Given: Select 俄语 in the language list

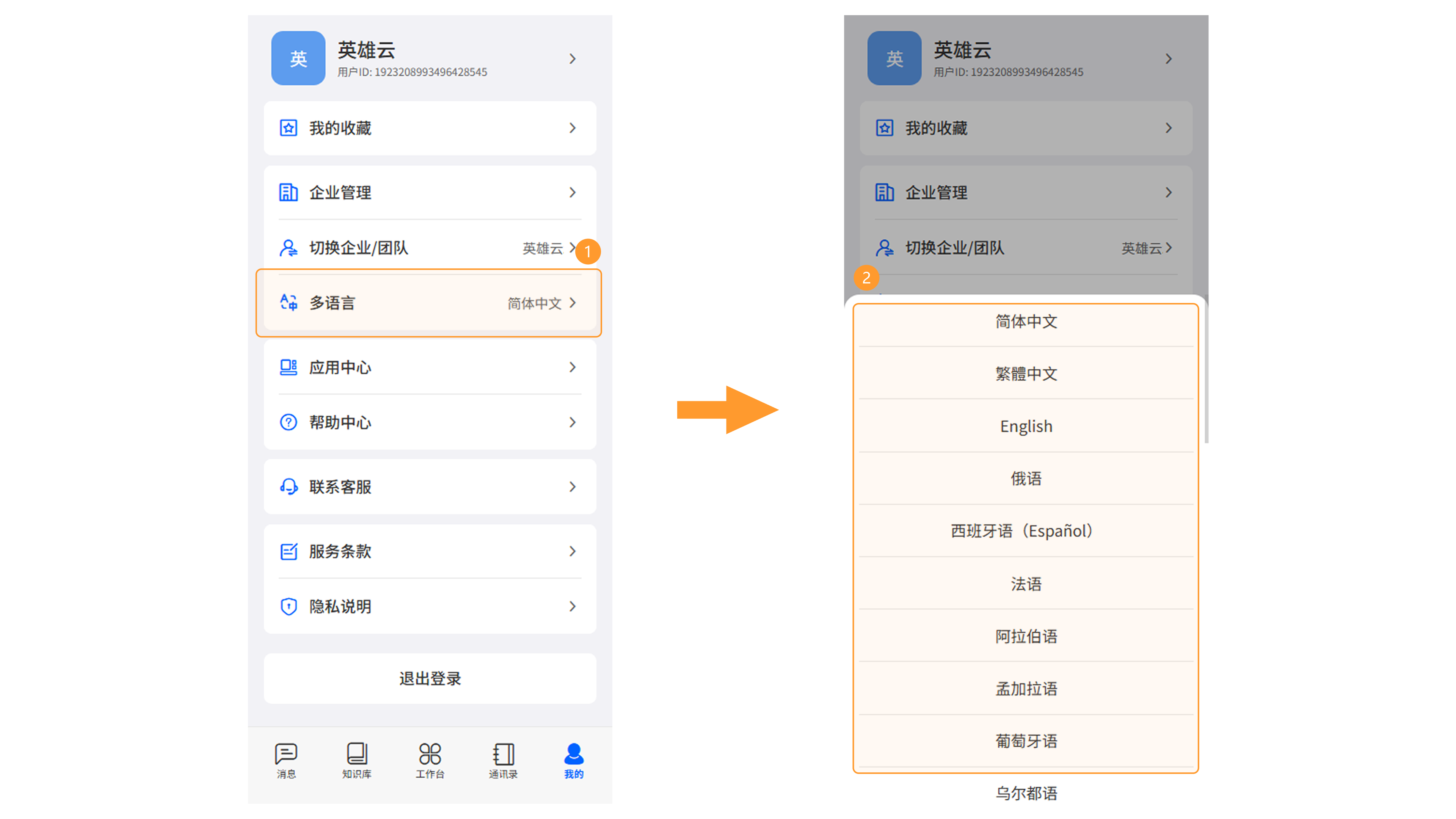Looking at the screenshot, I should click(1026, 479).
